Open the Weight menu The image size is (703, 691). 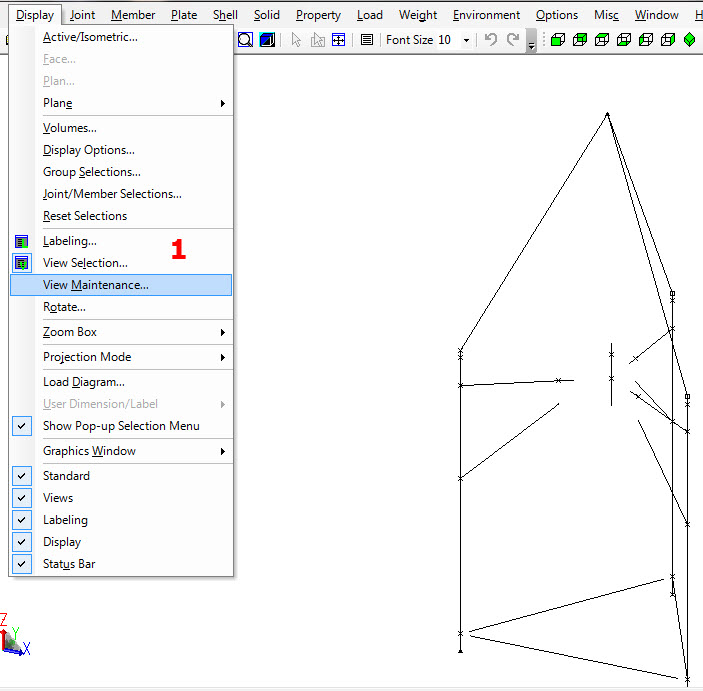(x=418, y=15)
